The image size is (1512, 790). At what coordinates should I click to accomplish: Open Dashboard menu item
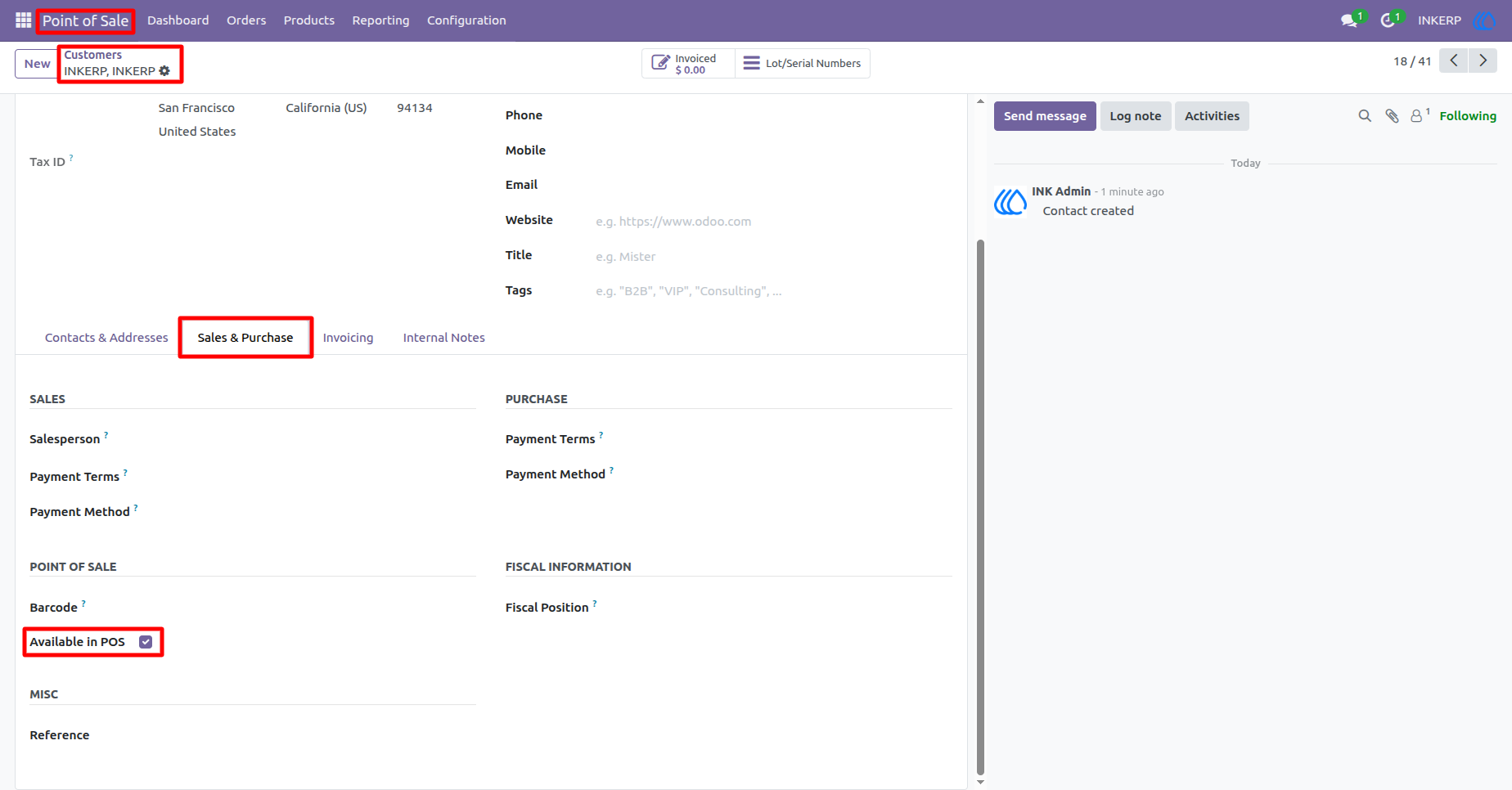tap(178, 20)
